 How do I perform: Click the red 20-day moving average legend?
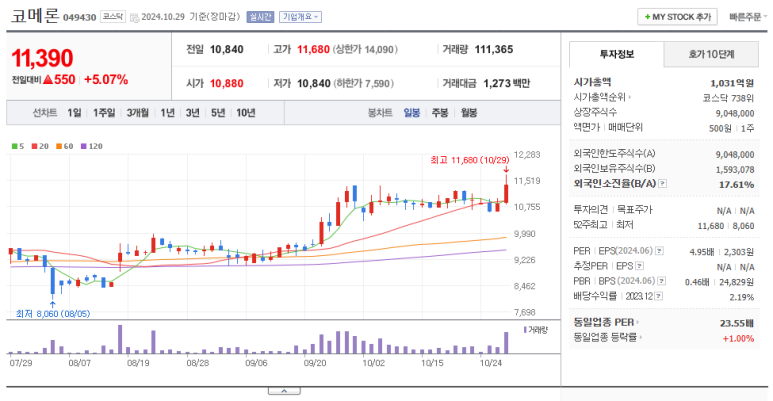coord(40,146)
